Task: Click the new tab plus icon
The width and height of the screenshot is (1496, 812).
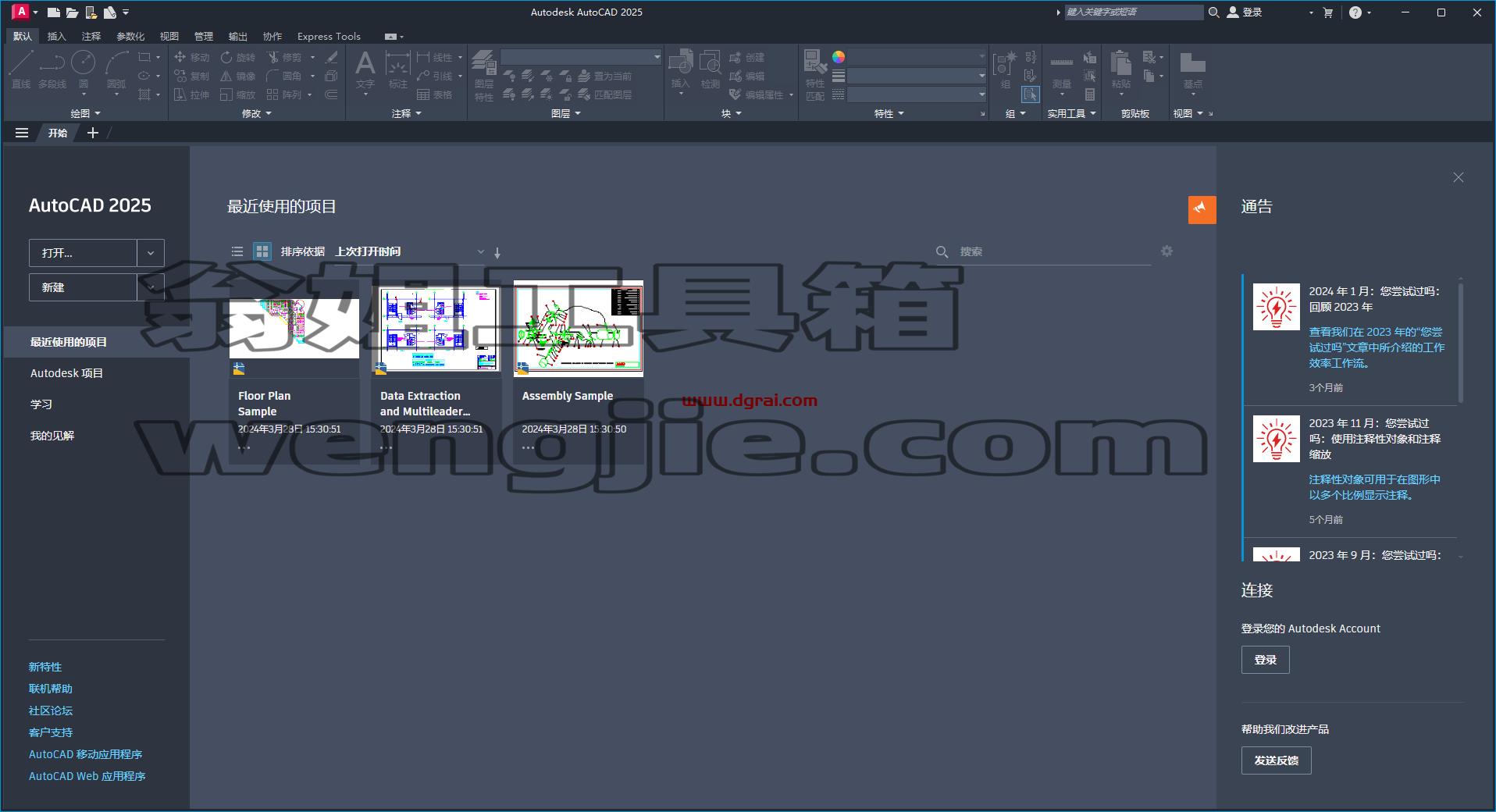Action: click(x=93, y=133)
